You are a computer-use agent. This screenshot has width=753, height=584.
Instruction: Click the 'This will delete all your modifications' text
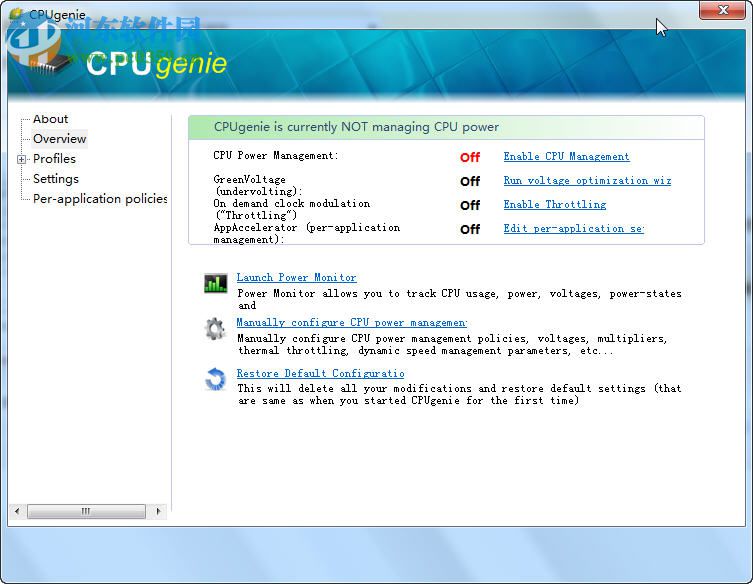coord(459,394)
